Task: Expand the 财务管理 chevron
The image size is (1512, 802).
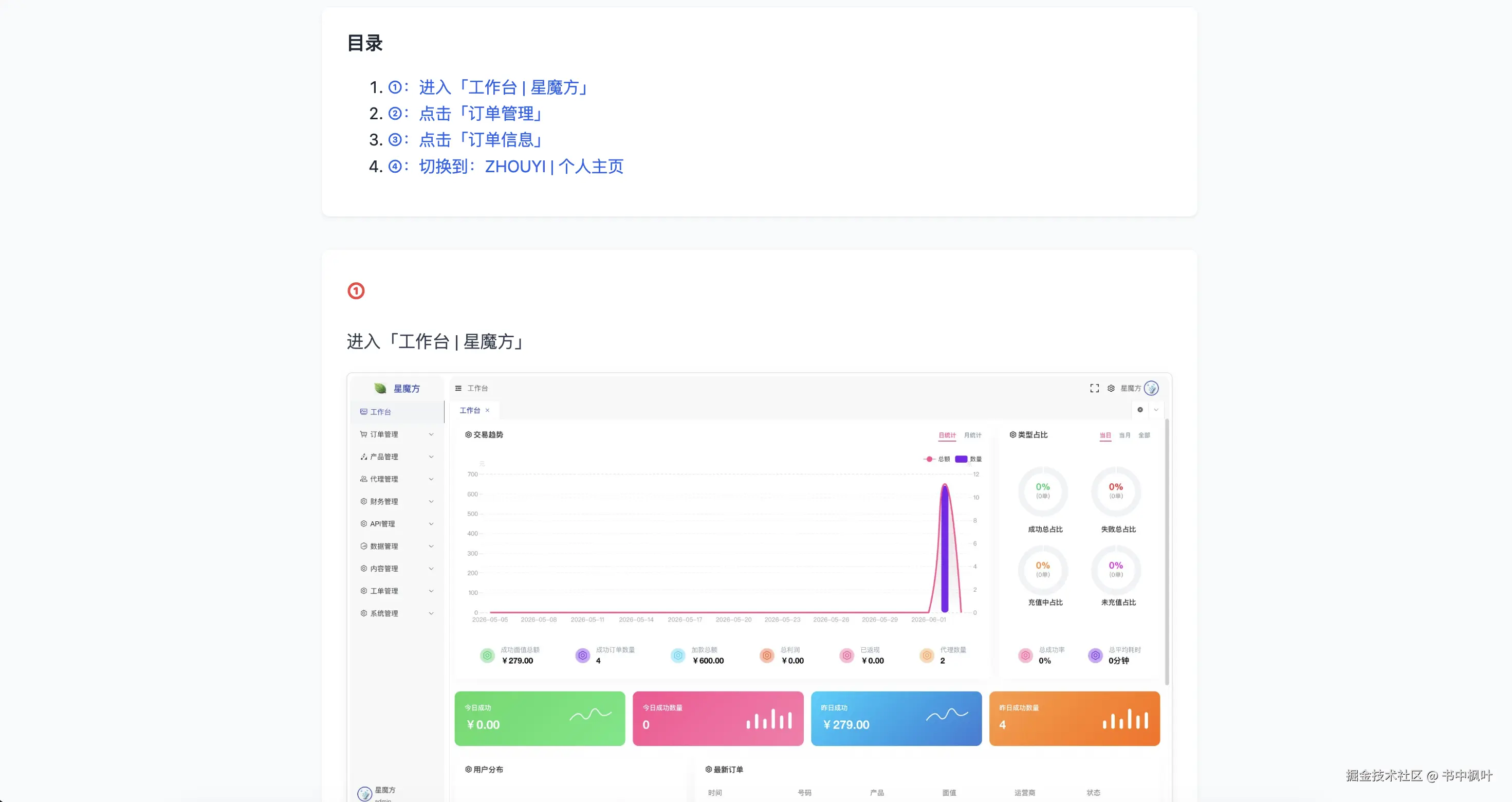Action: (431, 501)
